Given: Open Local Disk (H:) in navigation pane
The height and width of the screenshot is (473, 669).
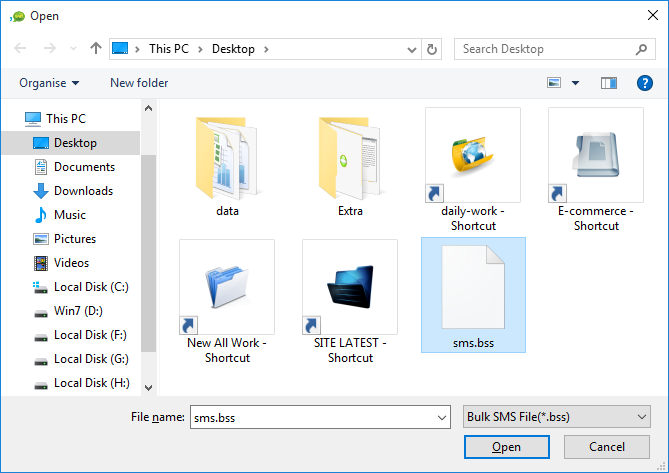Looking at the screenshot, I should point(81,383).
